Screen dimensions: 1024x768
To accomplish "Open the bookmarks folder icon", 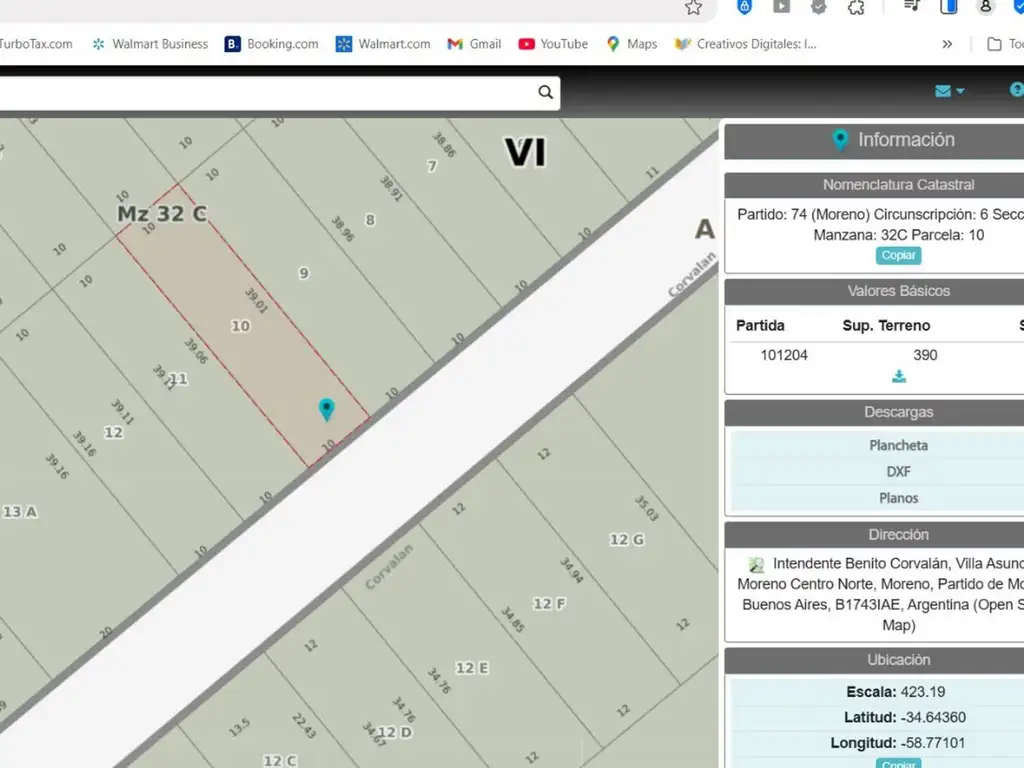I will pos(994,44).
